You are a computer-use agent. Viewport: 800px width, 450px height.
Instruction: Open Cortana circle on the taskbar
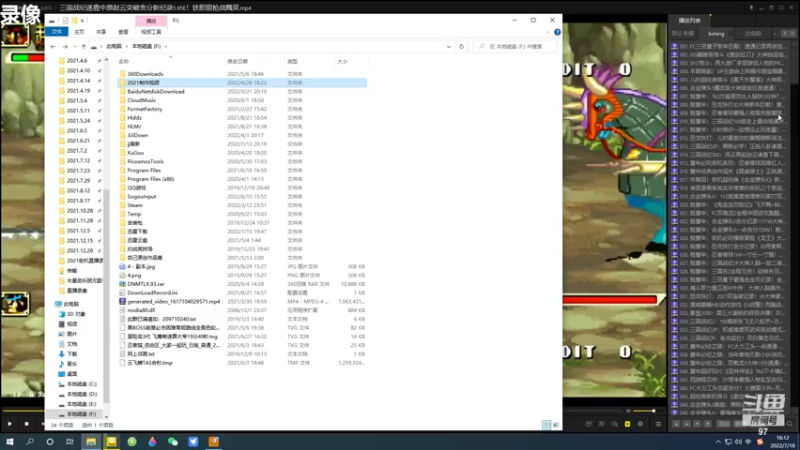click(49, 441)
